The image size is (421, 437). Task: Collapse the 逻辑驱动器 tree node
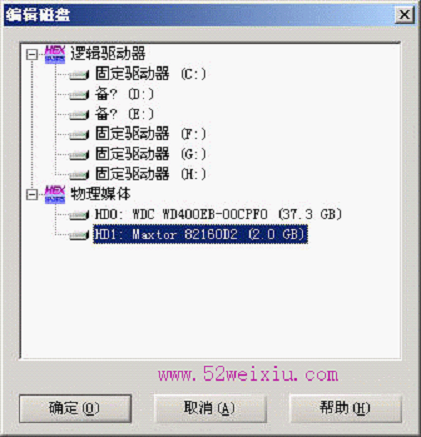(x=32, y=54)
